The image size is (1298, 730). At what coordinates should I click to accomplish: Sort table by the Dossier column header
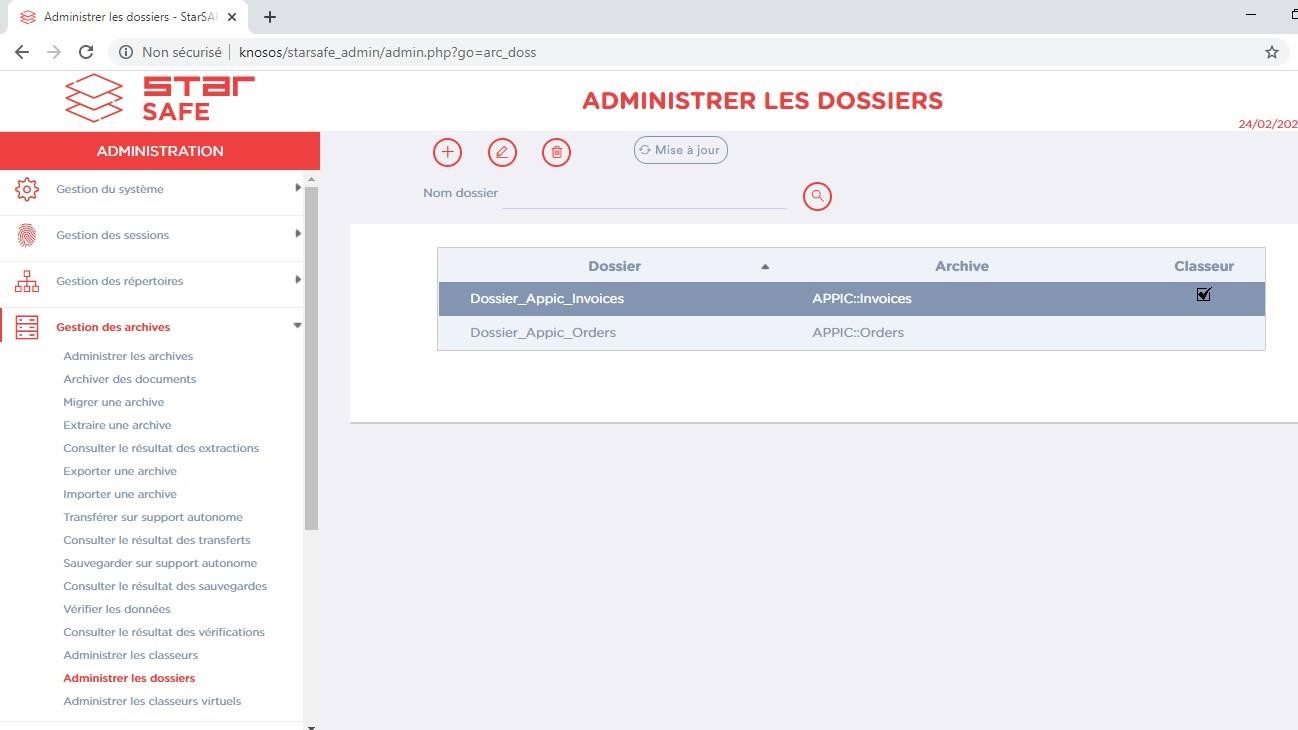614,266
